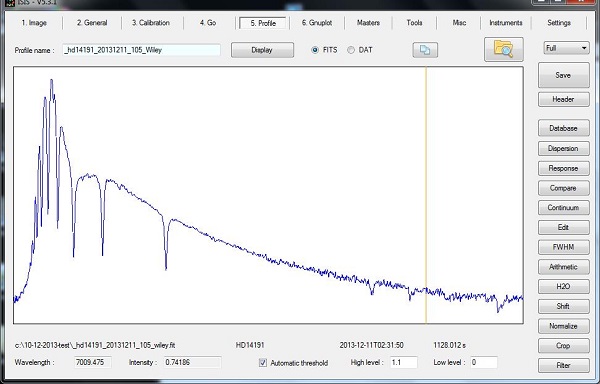This screenshot has height=384, width=600.
Task: Click the Continuum button
Action: [563, 208]
